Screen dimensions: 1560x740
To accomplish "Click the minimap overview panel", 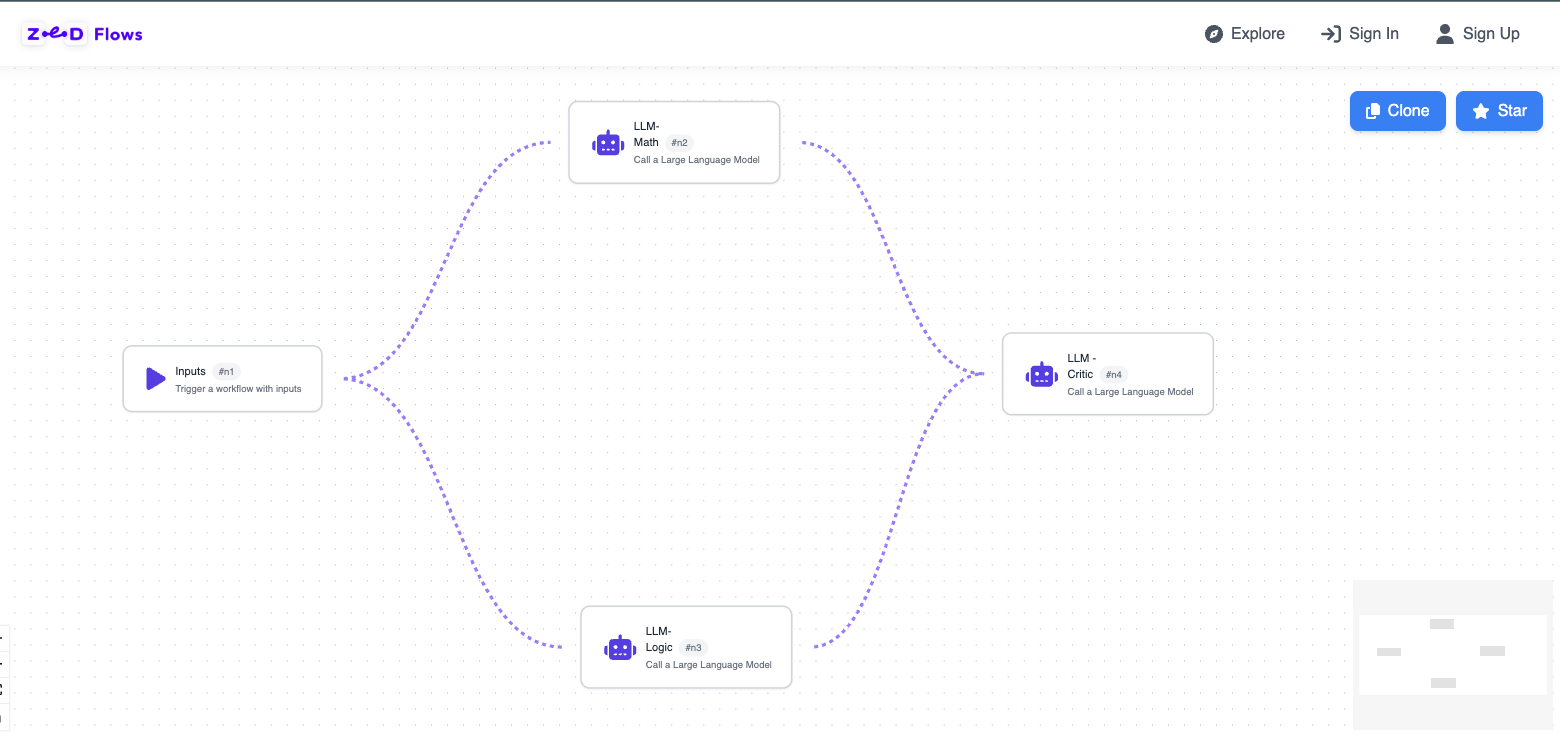I will 1453,655.
